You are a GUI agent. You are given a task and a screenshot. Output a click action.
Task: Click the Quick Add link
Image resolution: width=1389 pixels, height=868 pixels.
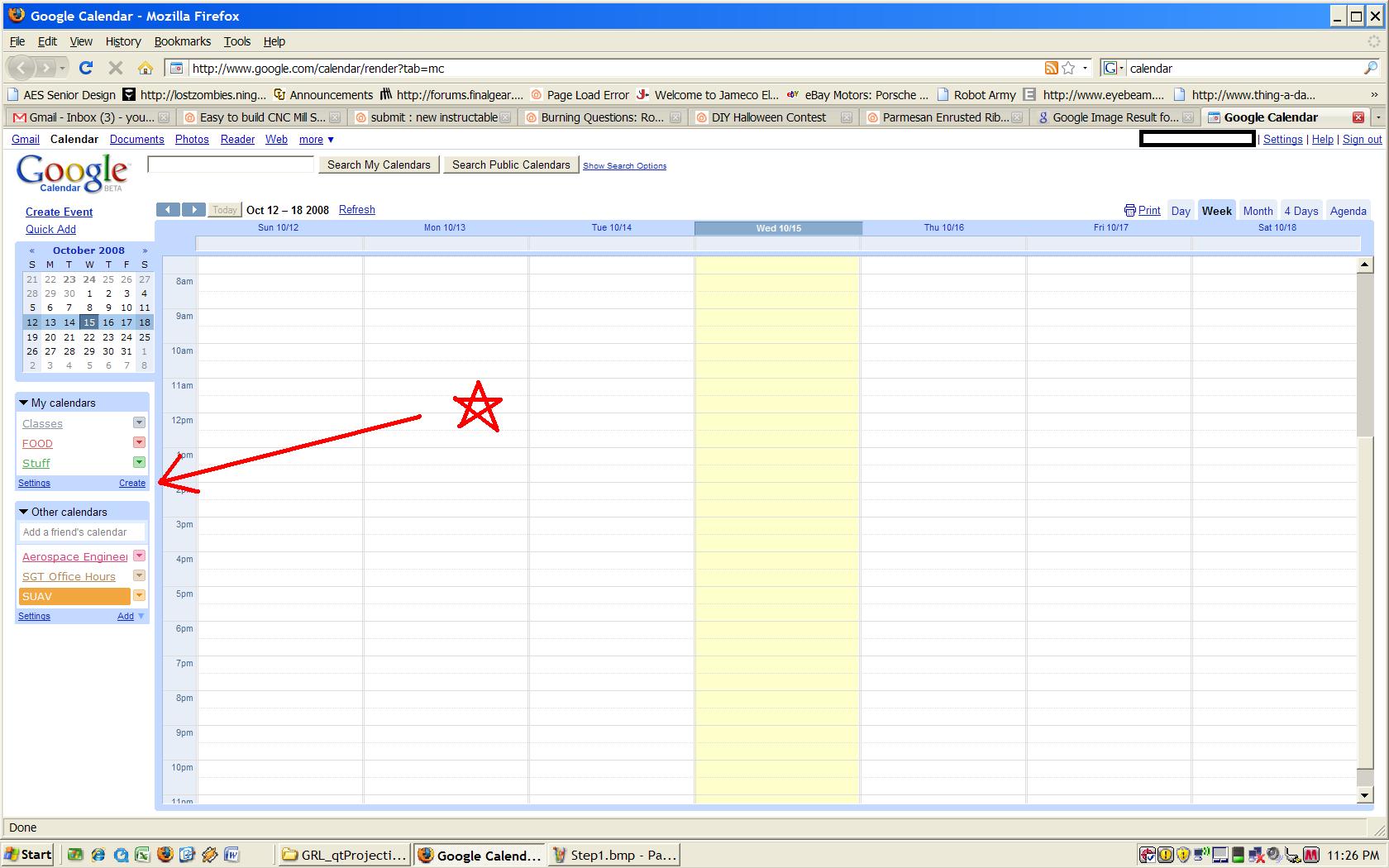(50, 229)
